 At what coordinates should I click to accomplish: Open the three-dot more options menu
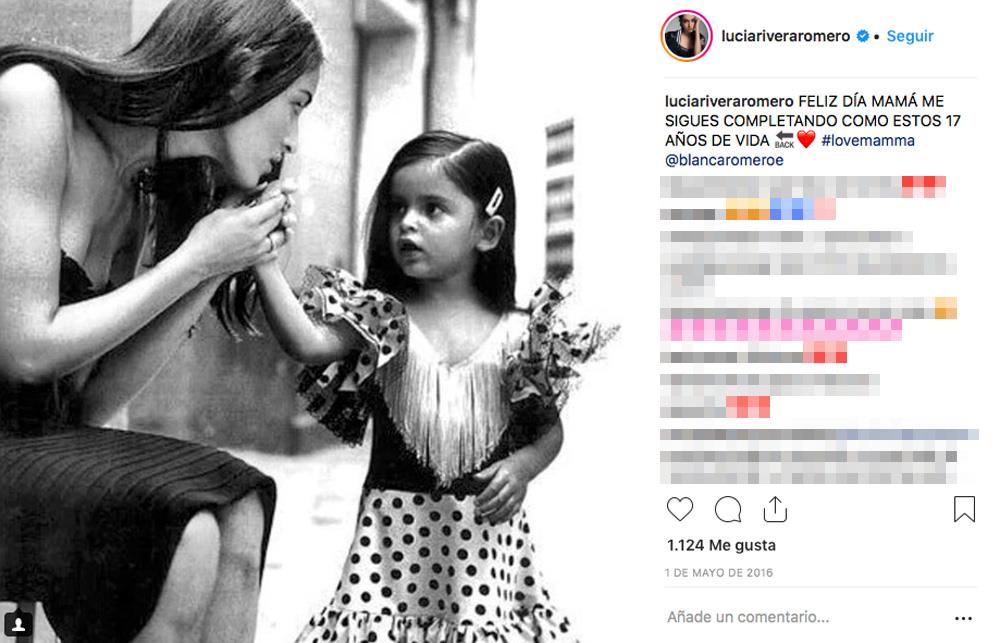[963, 618]
